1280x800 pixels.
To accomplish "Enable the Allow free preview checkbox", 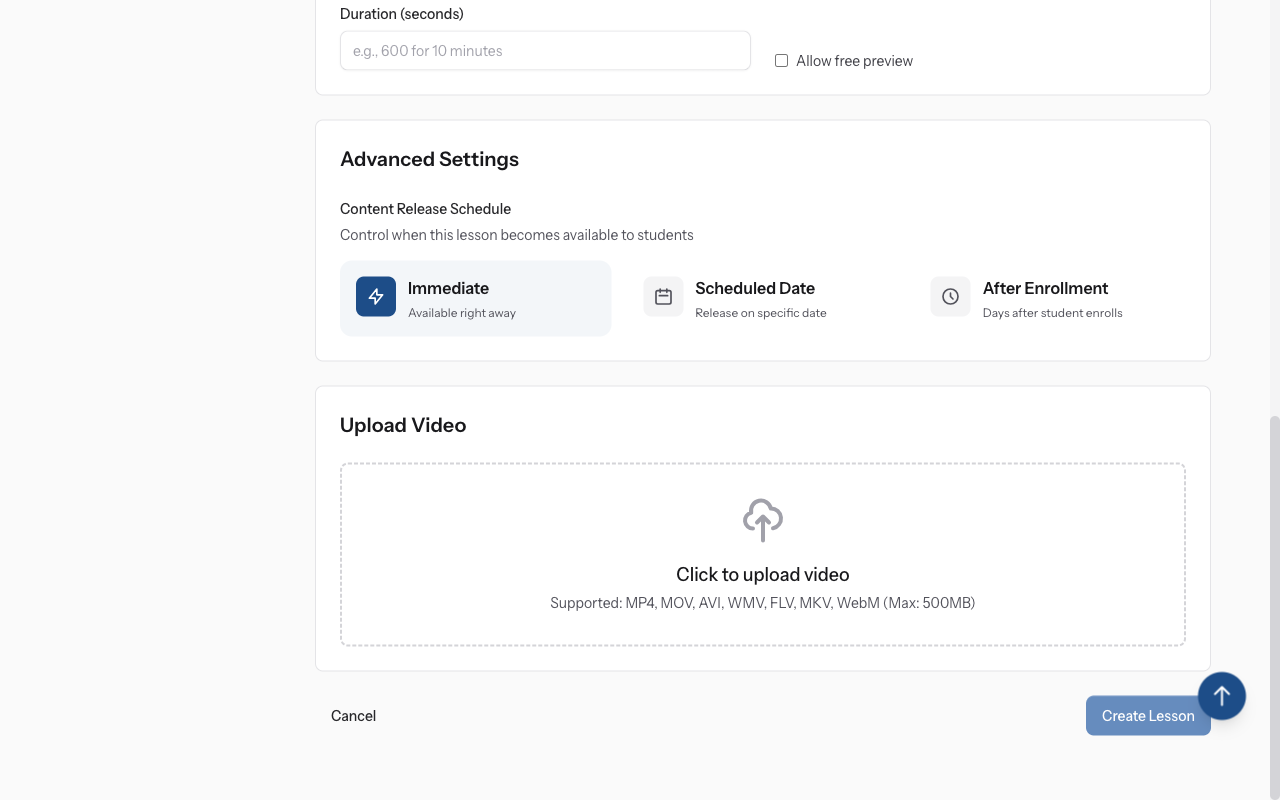I will point(781,60).
